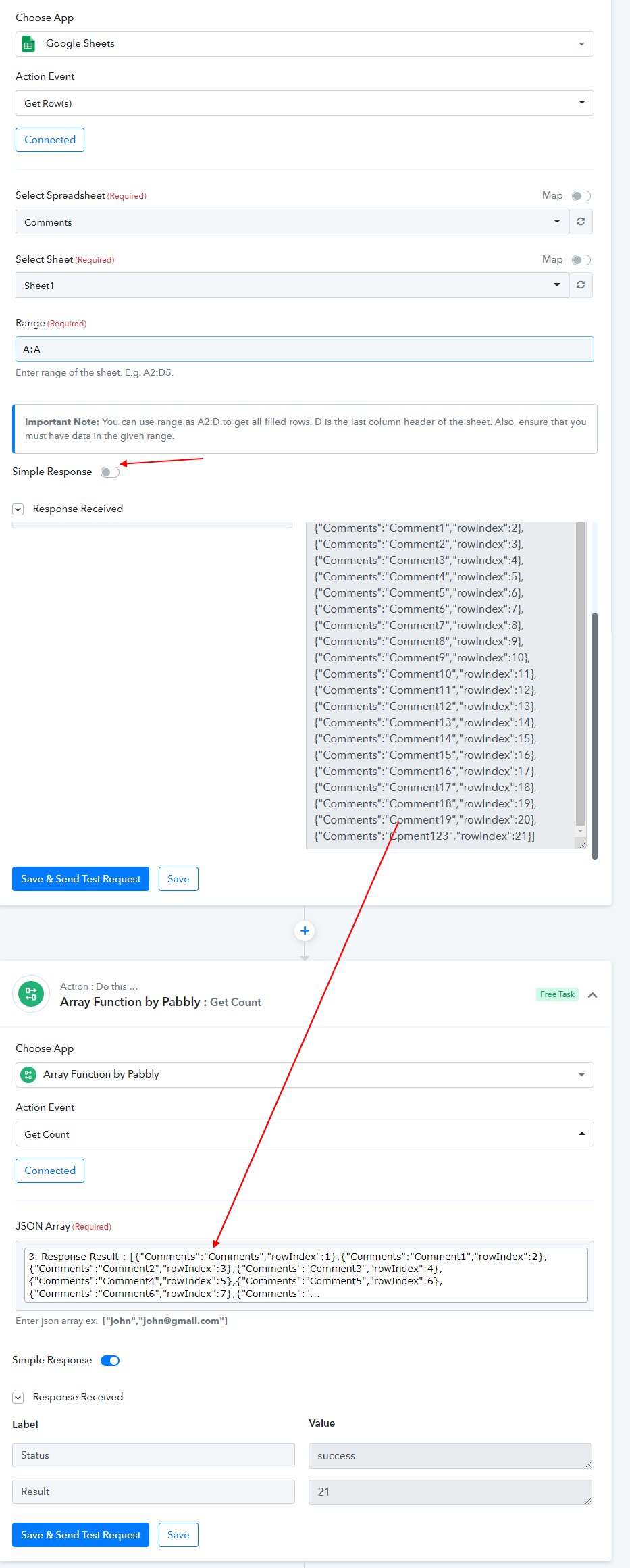Click the 21 result value field
The image size is (630, 1568).
pyautogui.click(x=450, y=1492)
